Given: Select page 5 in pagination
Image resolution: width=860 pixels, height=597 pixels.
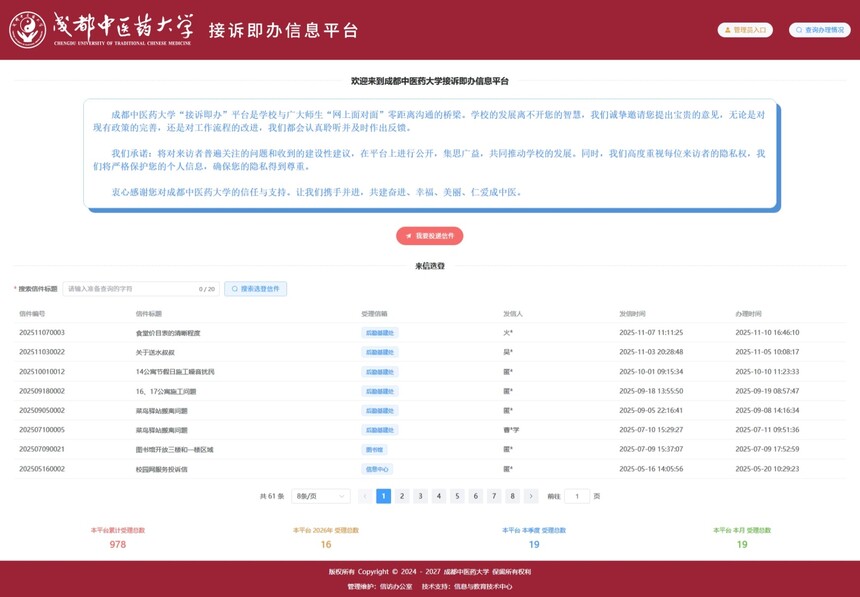Looking at the screenshot, I should pyautogui.click(x=457, y=496).
